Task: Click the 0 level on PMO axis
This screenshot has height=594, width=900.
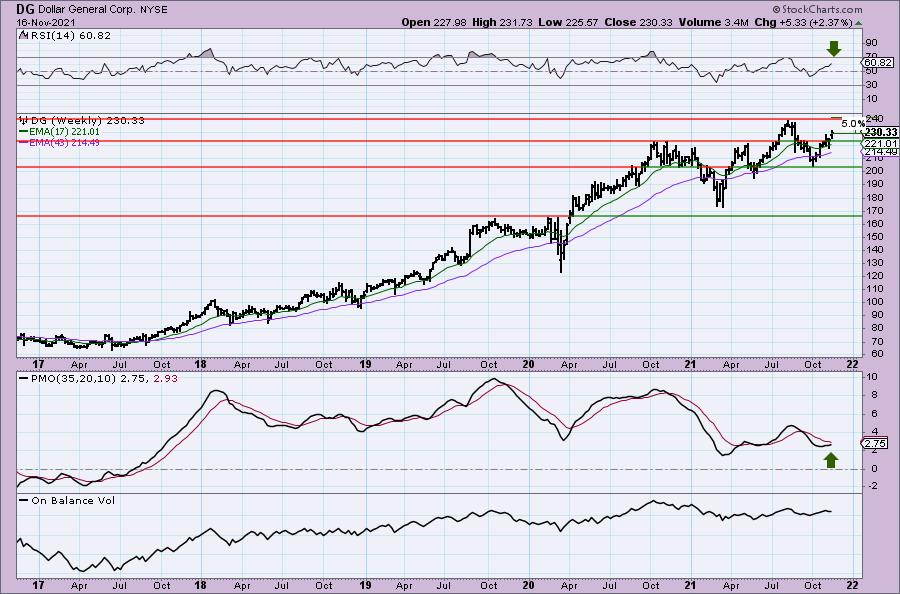Action: 873,469
